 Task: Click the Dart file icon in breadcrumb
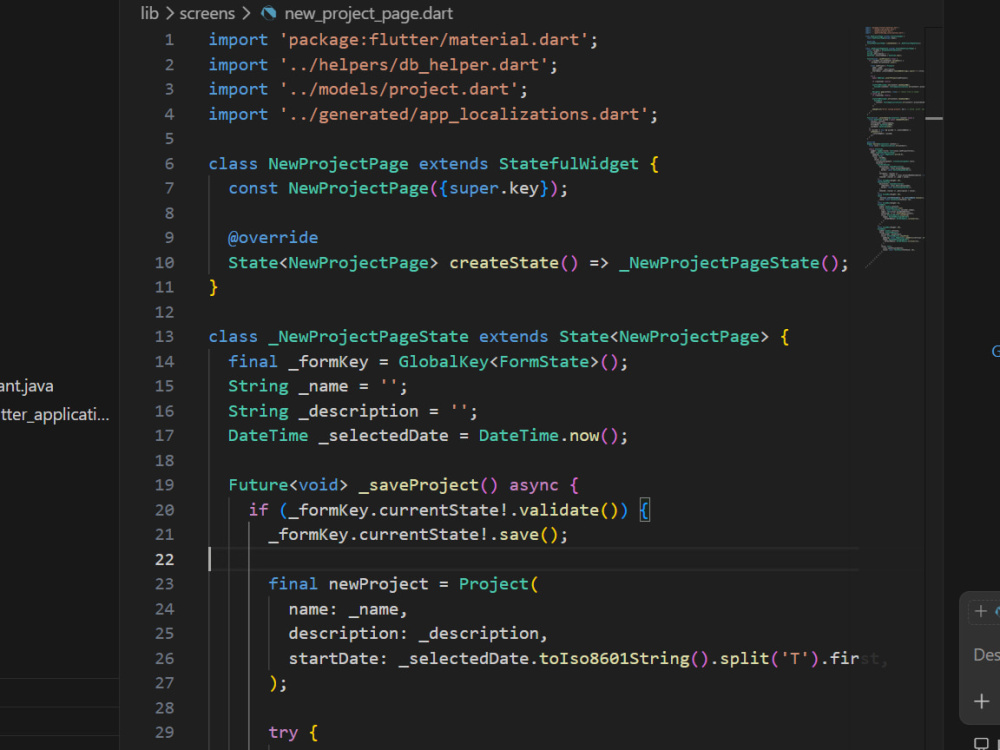coord(268,13)
